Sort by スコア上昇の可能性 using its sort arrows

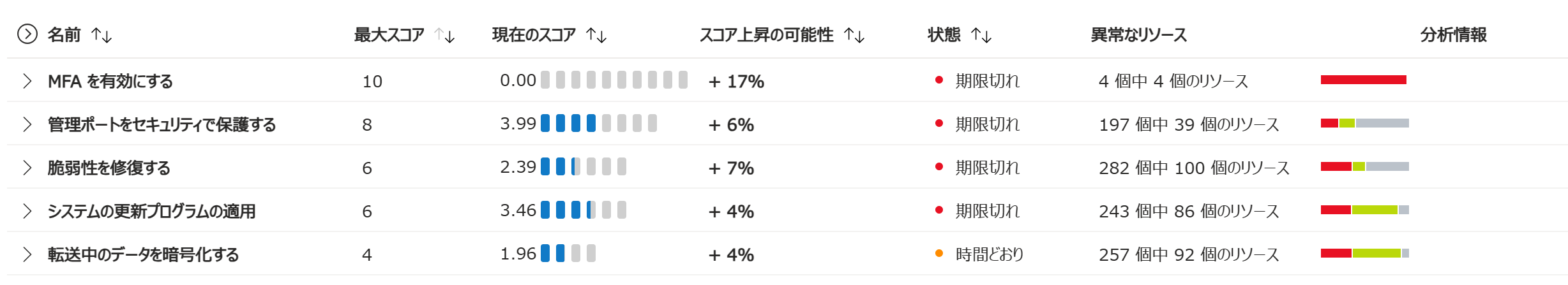[854, 35]
